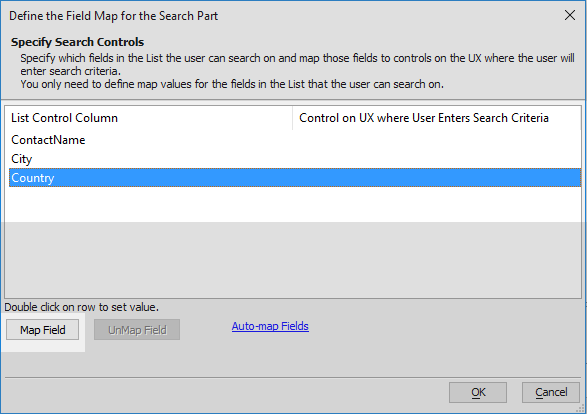Click ContactName's search control cell
This screenshot has width=587, height=414.
tap(437, 140)
